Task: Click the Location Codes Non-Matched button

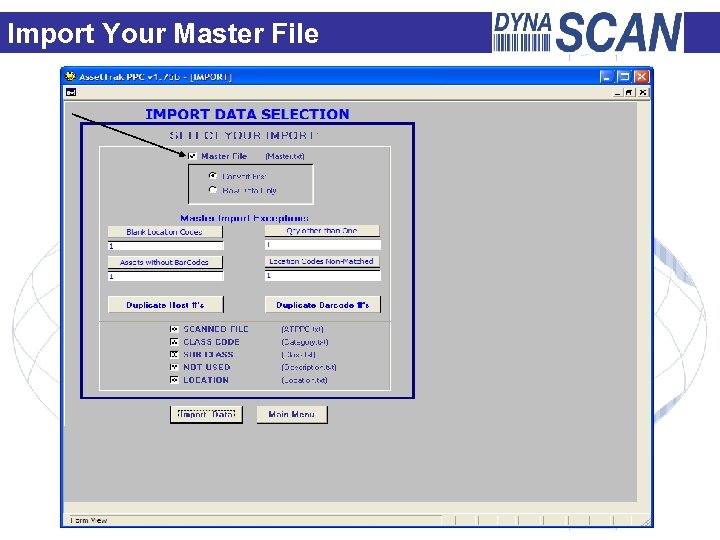Action: click(322, 261)
